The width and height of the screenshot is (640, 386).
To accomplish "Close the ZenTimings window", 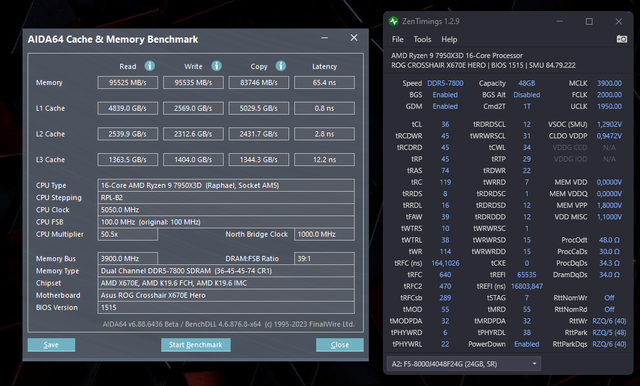I will point(619,21).
